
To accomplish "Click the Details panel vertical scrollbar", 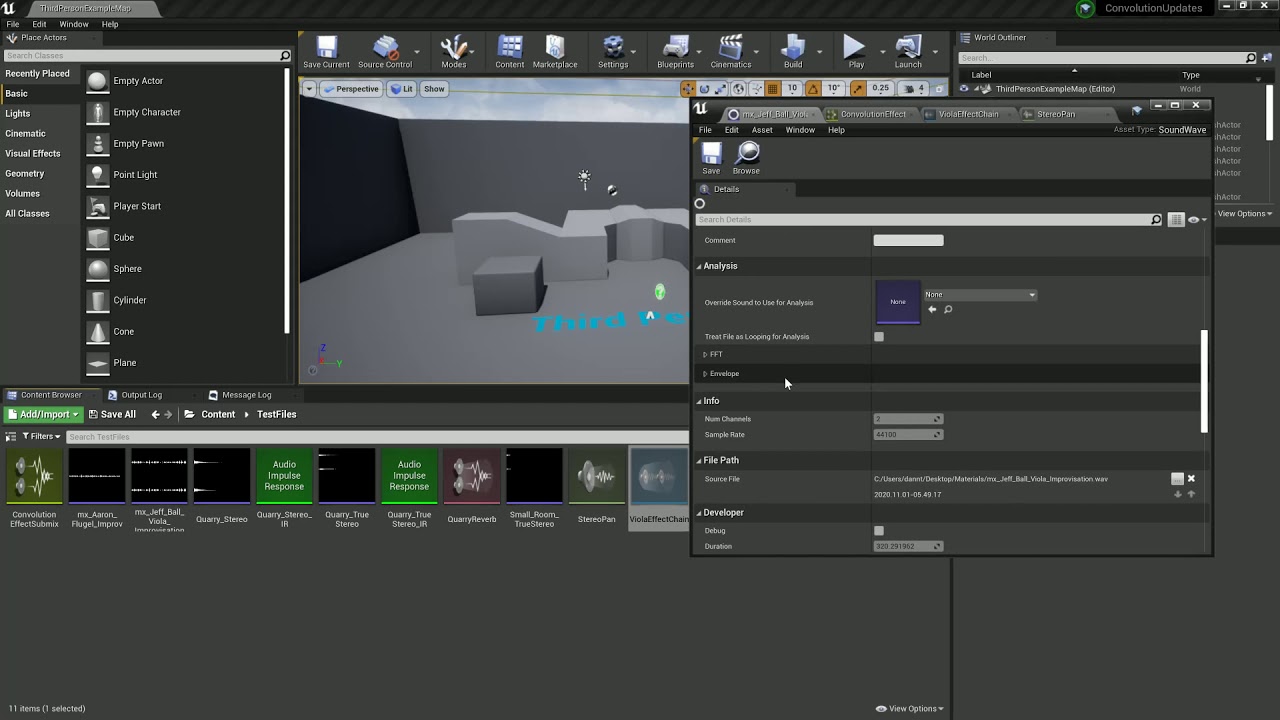I will (1204, 381).
